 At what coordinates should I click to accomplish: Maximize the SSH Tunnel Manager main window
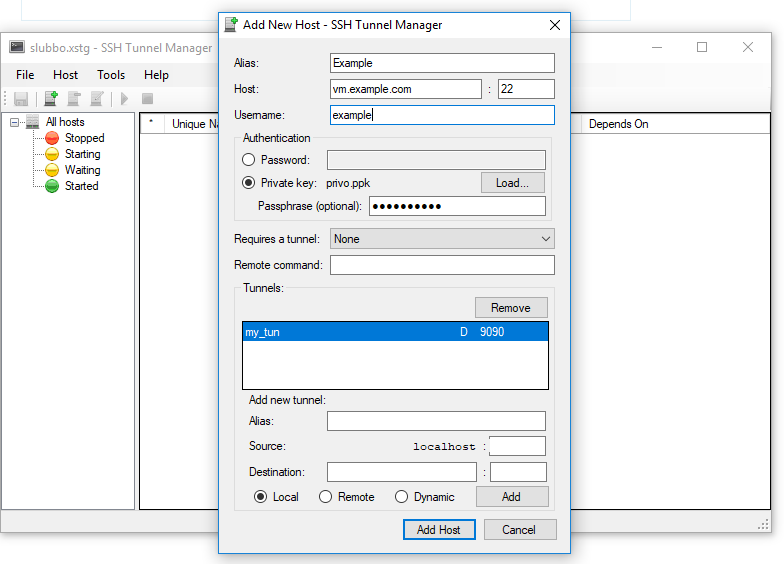[702, 47]
